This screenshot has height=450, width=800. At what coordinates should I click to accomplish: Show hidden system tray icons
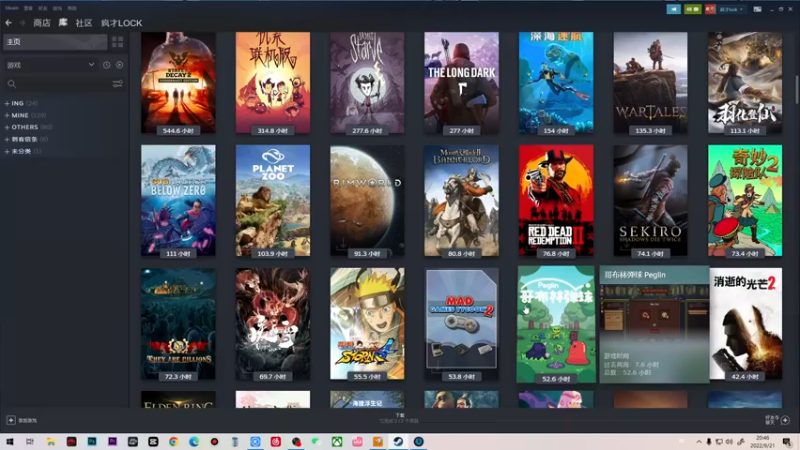(x=699, y=441)
